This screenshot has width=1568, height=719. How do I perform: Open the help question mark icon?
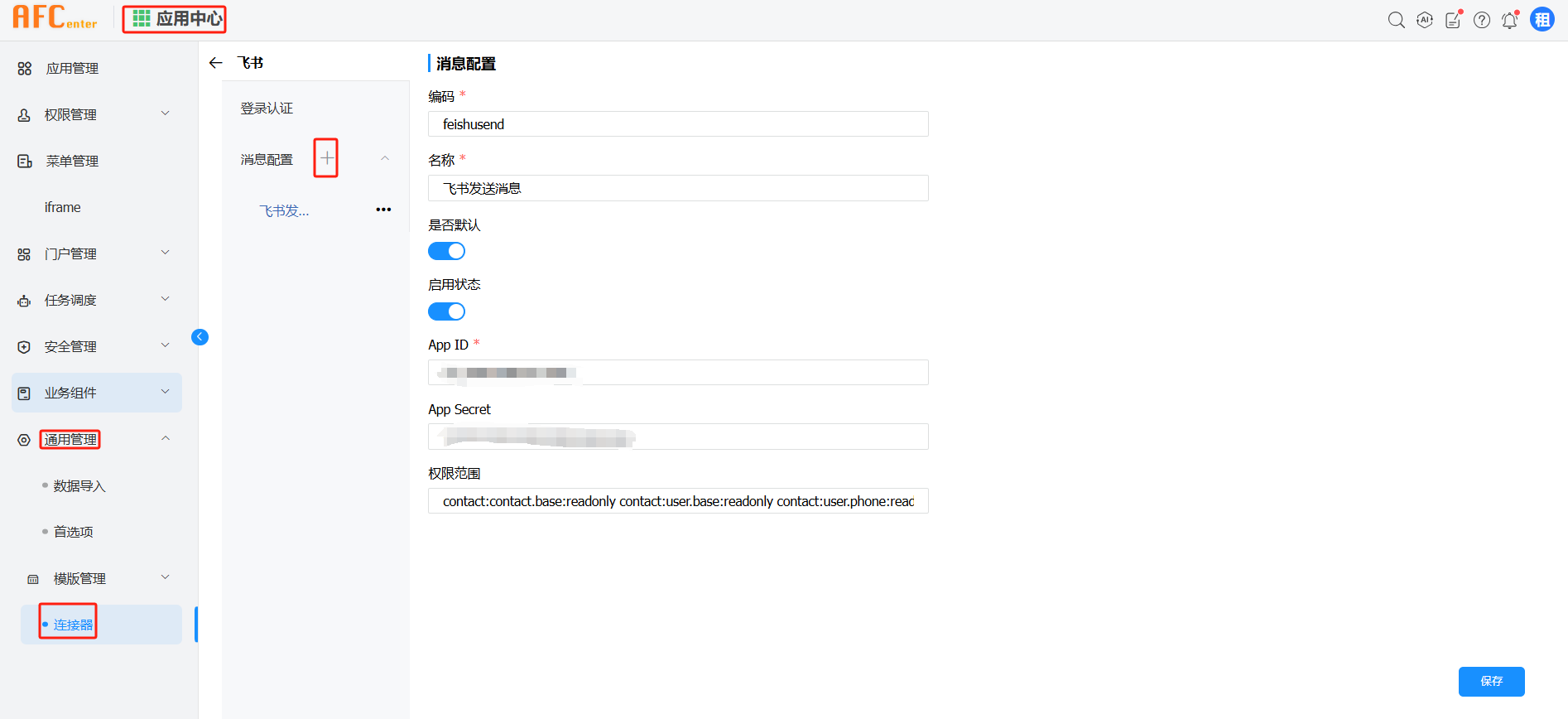point(1482,21)
